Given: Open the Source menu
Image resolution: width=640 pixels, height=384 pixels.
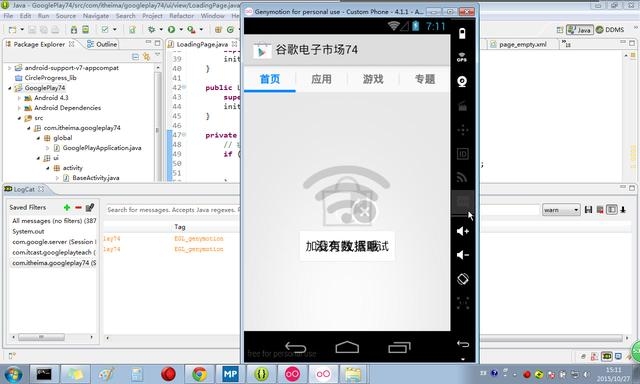Looking at the screenshot, I should click(x=66, y=16).
